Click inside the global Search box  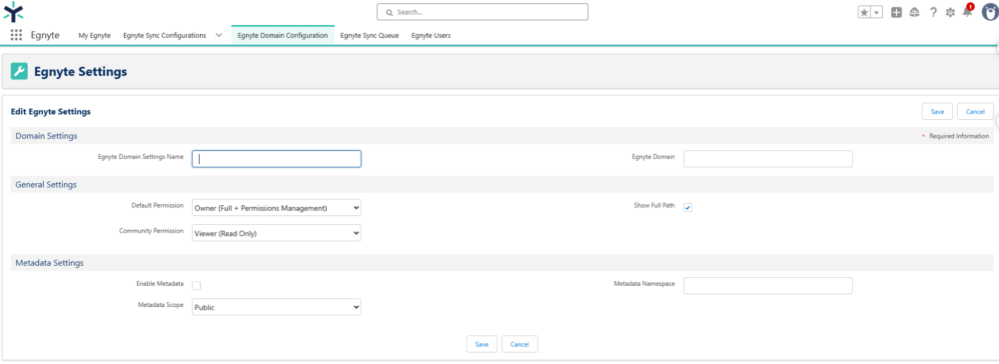[x=482, y=12]
